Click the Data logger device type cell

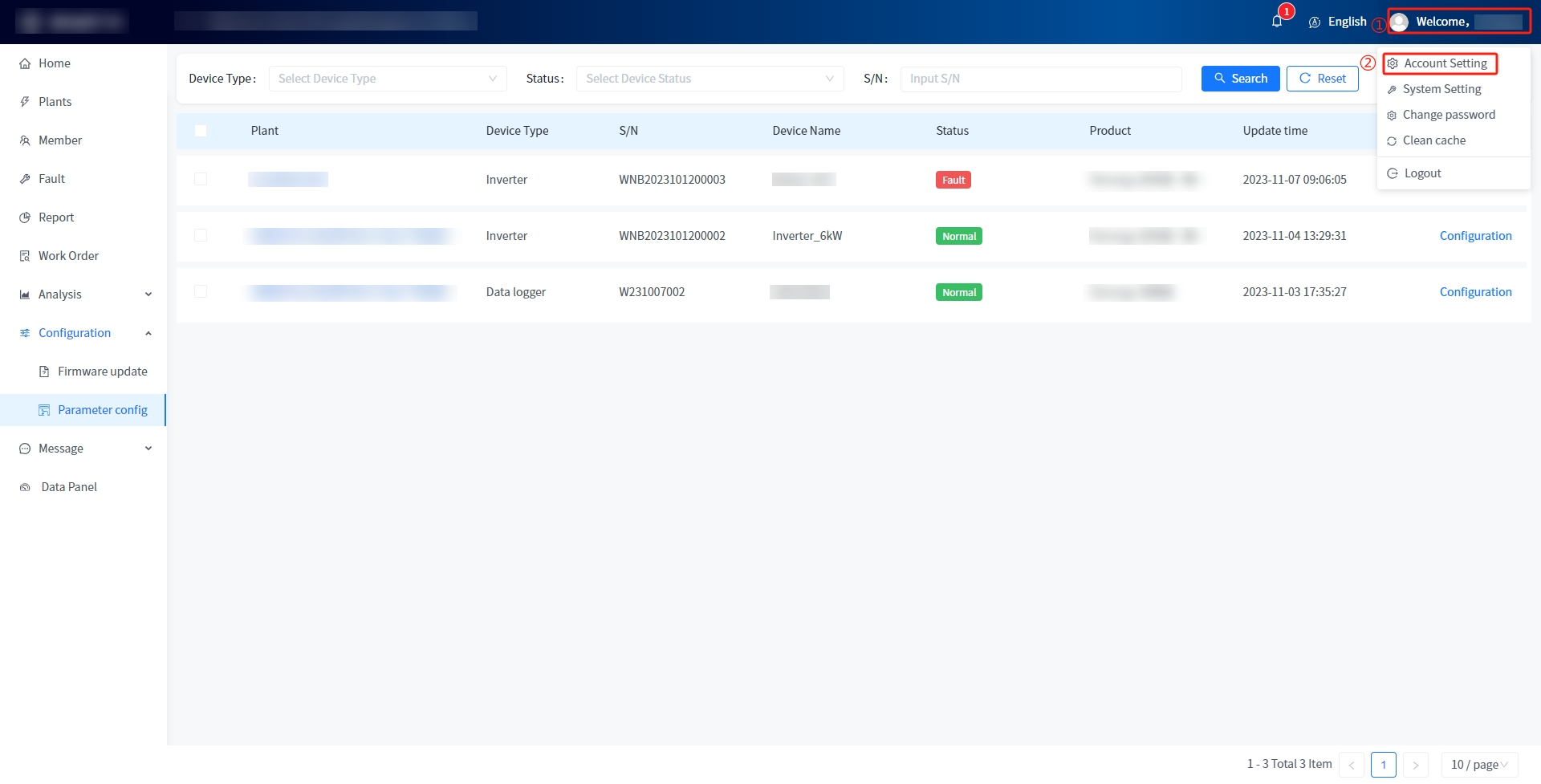click(515, 292)
